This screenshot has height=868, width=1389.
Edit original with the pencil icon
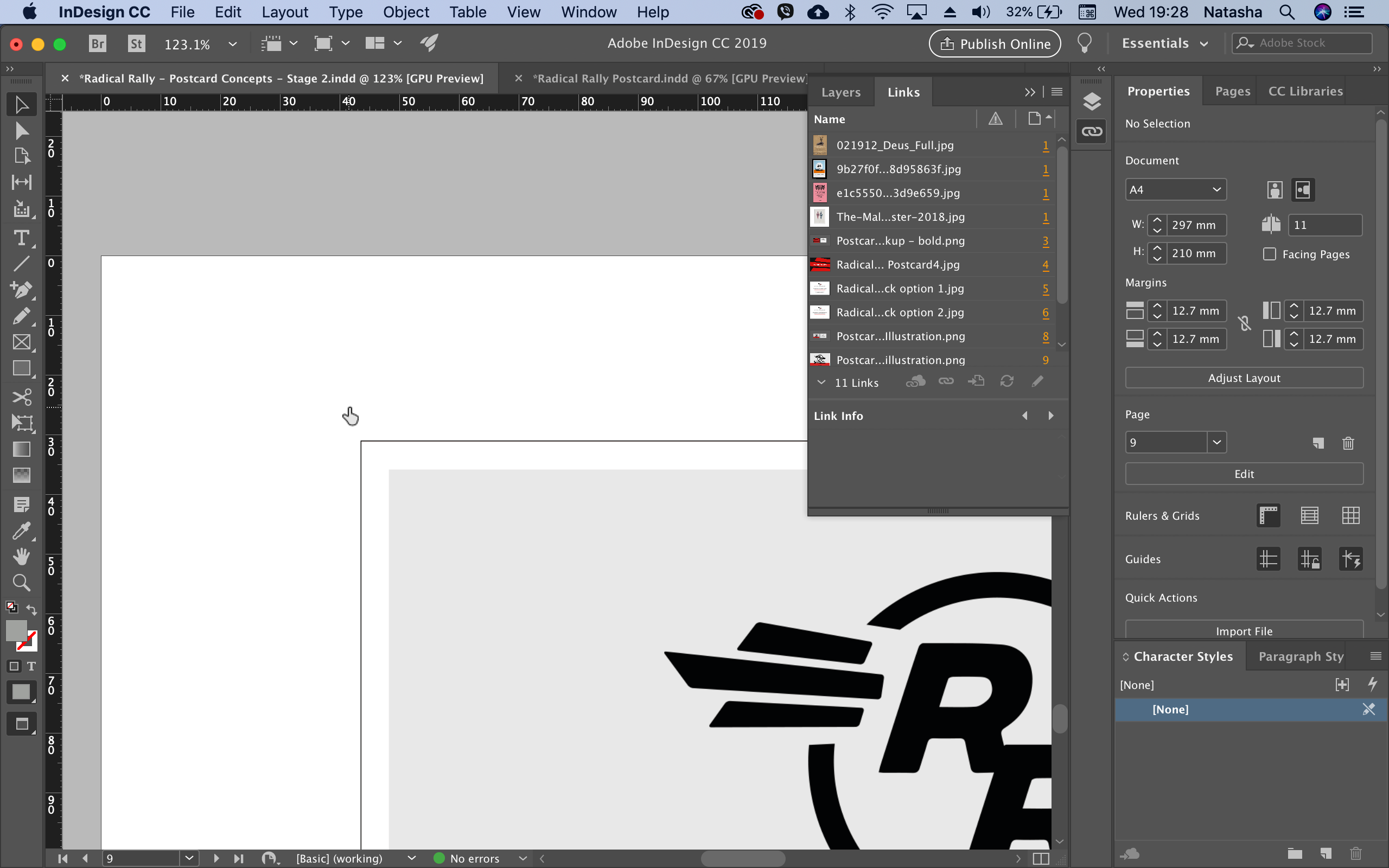click(1037, 381)
